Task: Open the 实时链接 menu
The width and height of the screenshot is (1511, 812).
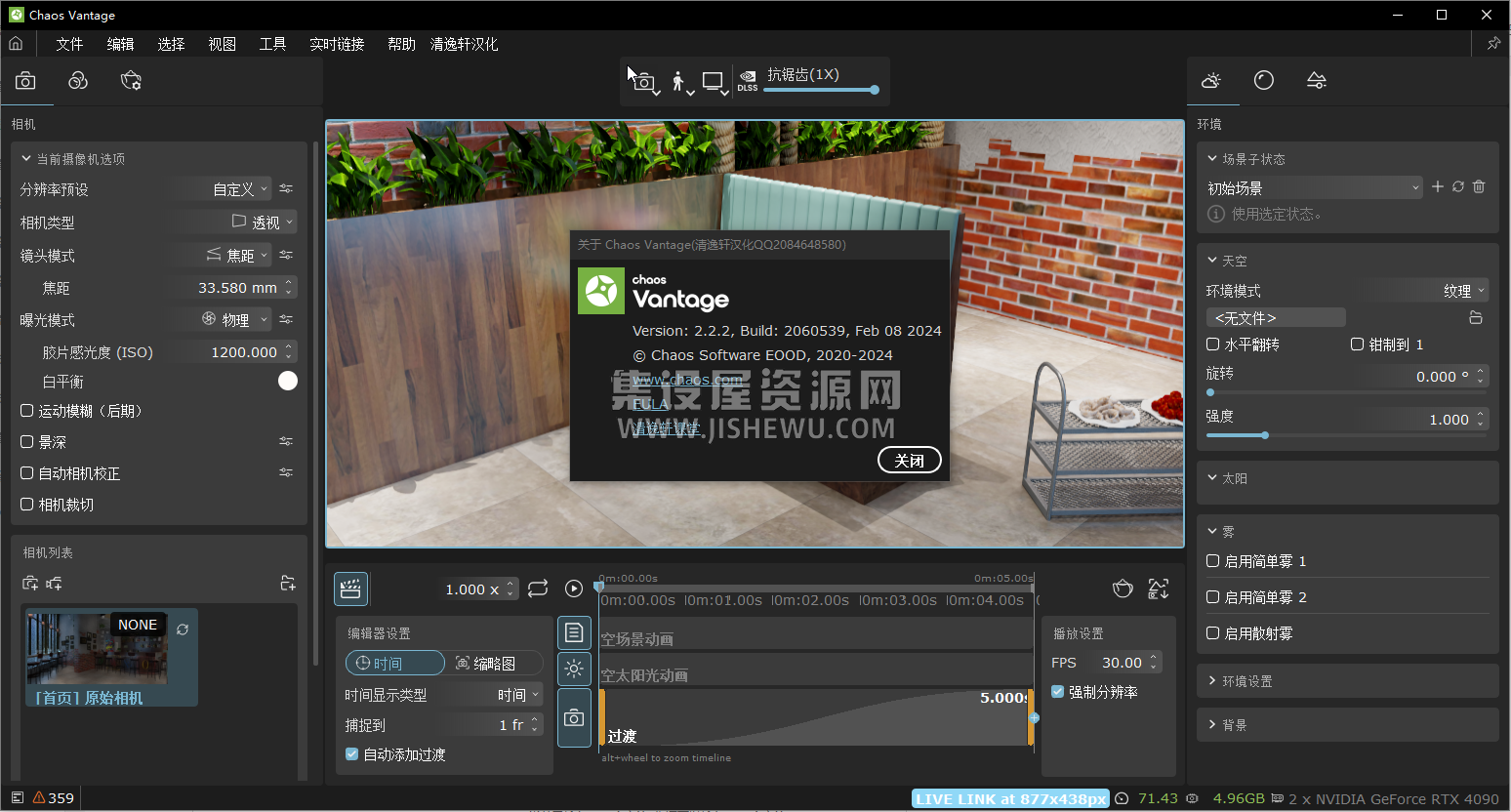Action: [337, 44]
